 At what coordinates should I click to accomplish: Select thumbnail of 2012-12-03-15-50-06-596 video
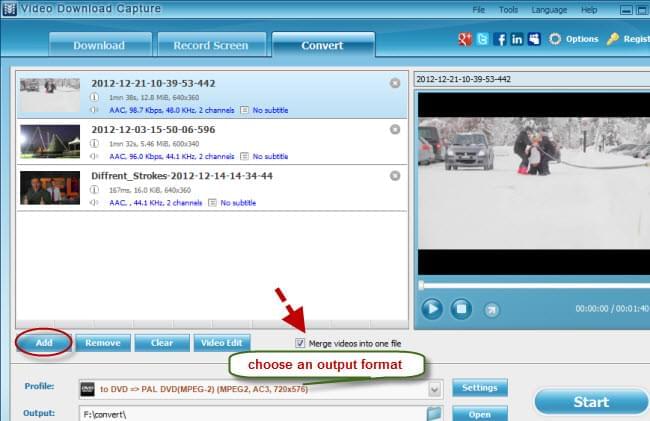50,141
